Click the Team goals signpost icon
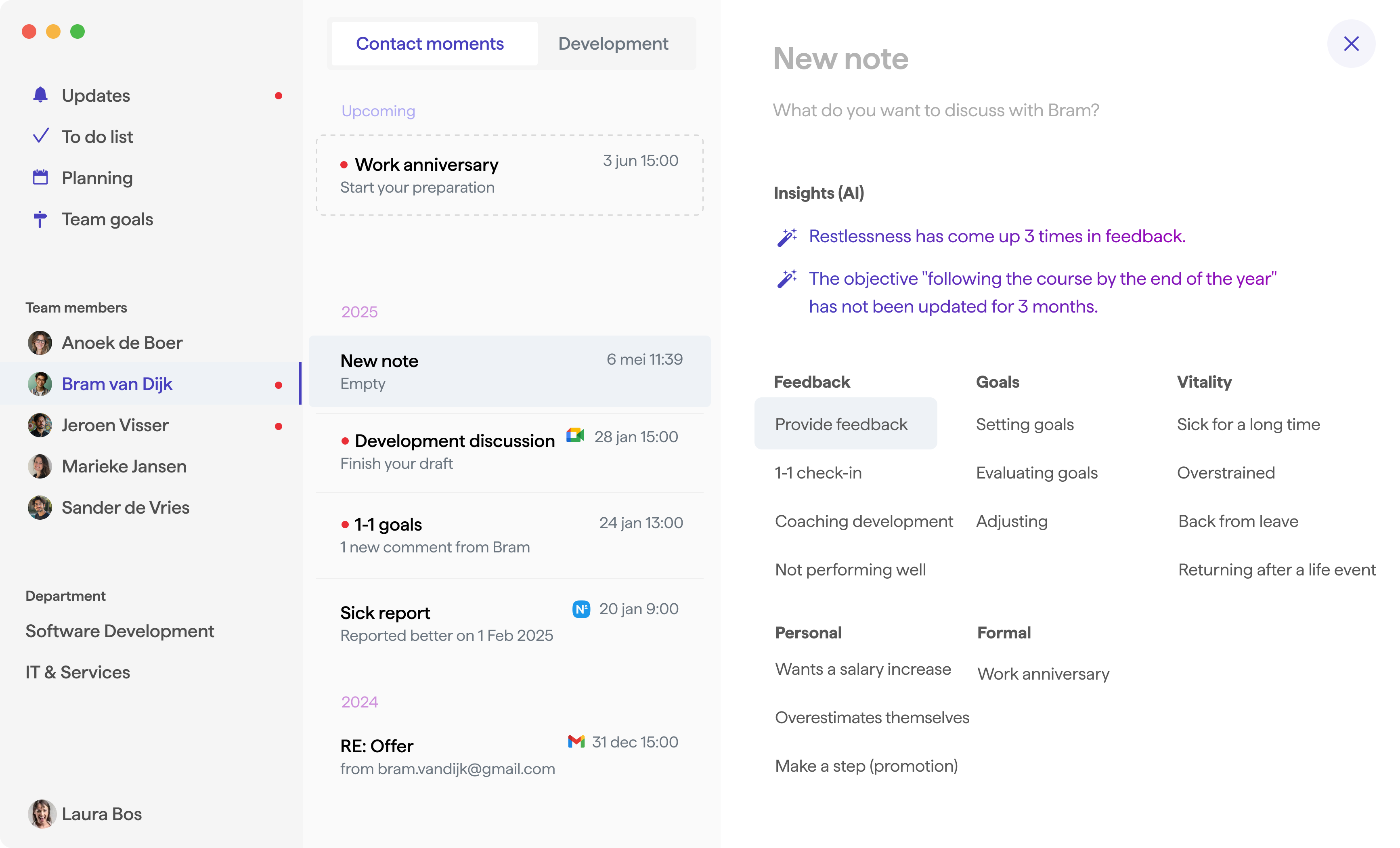The width and height of the screenshot is (1400, 848). (x=40, y=219)
